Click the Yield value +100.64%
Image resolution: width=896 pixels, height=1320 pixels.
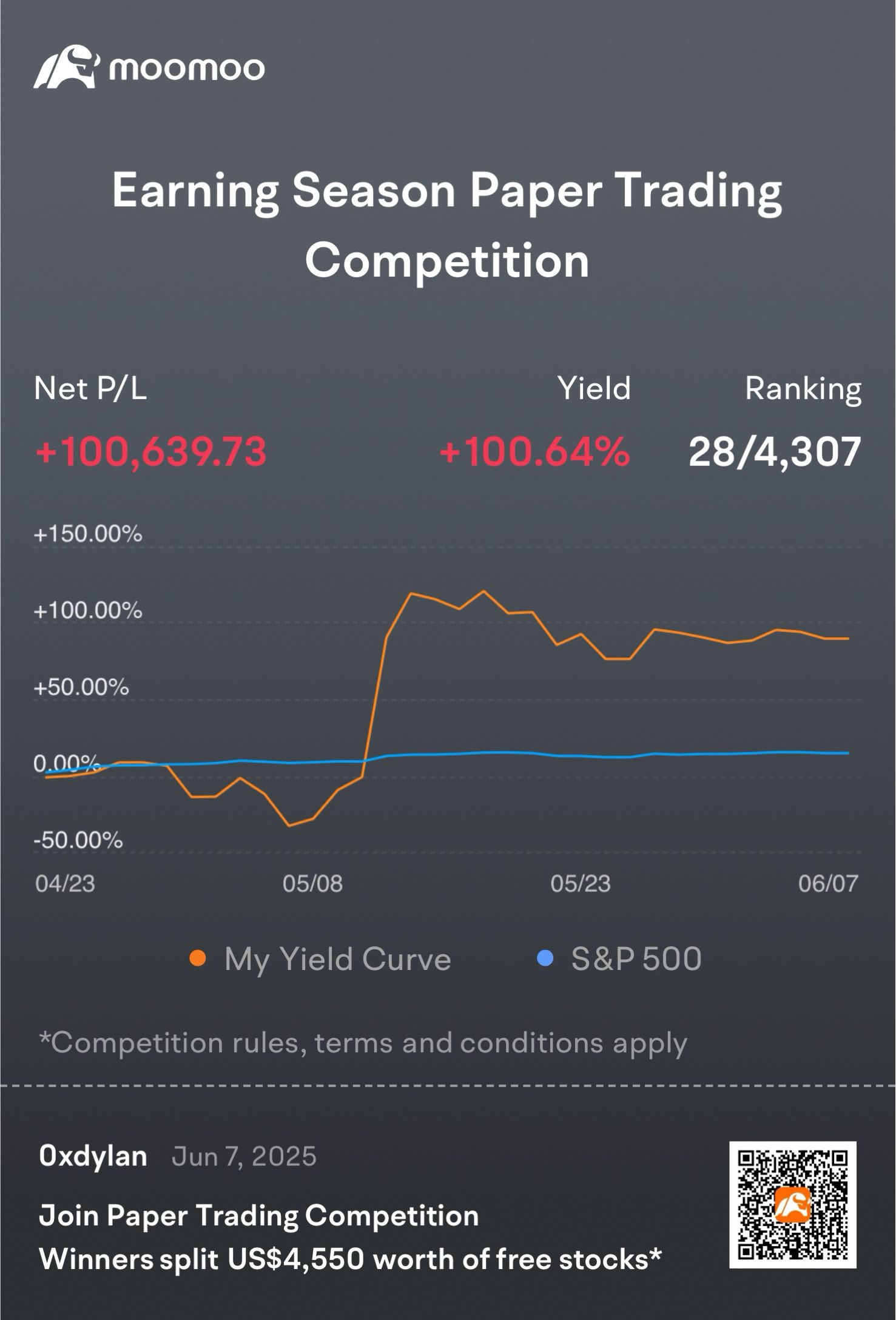pyautogui.click(x=535, y=452)
